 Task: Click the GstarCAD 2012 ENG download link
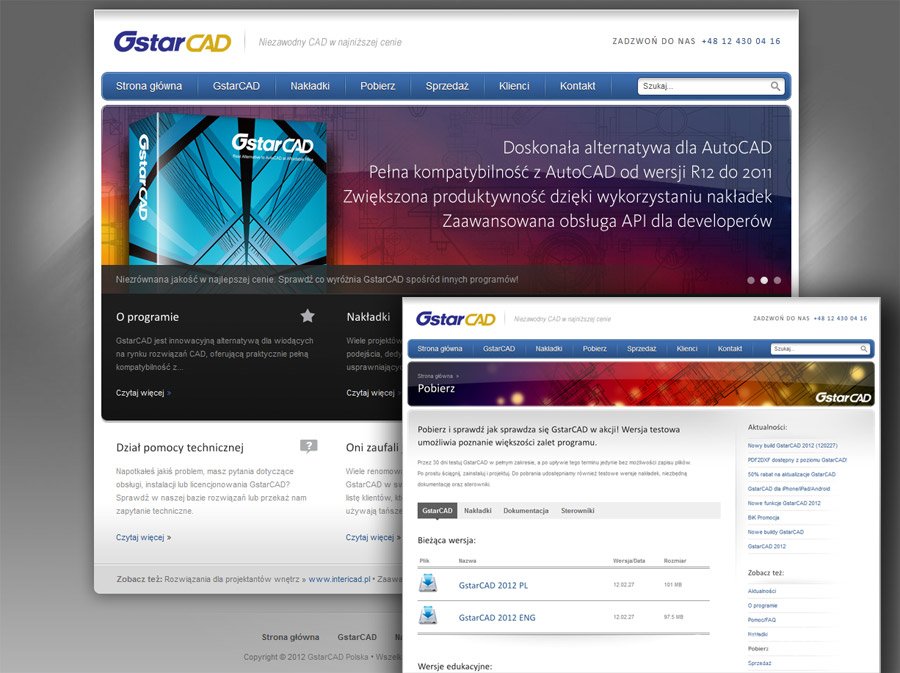coord(497,617)
